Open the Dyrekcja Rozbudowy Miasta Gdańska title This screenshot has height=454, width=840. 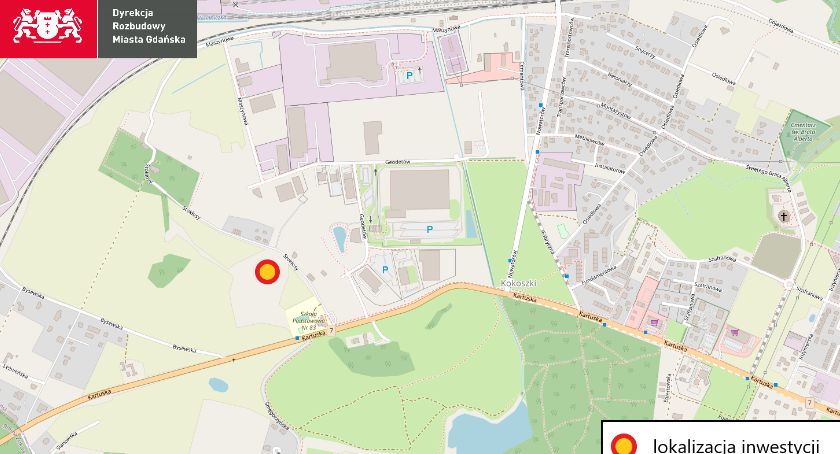(148, 26)
